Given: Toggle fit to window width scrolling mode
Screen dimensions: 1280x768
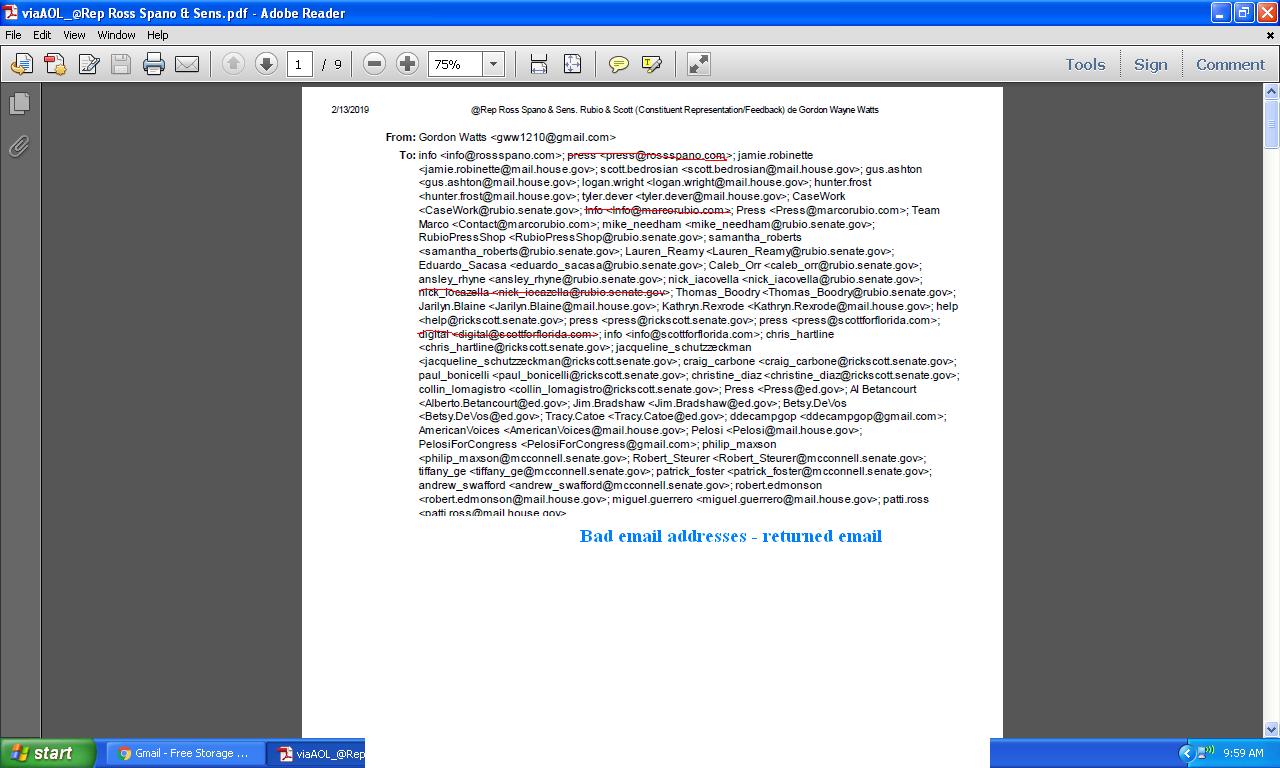Looking at the screenshot, I should (x=539, y=64).
